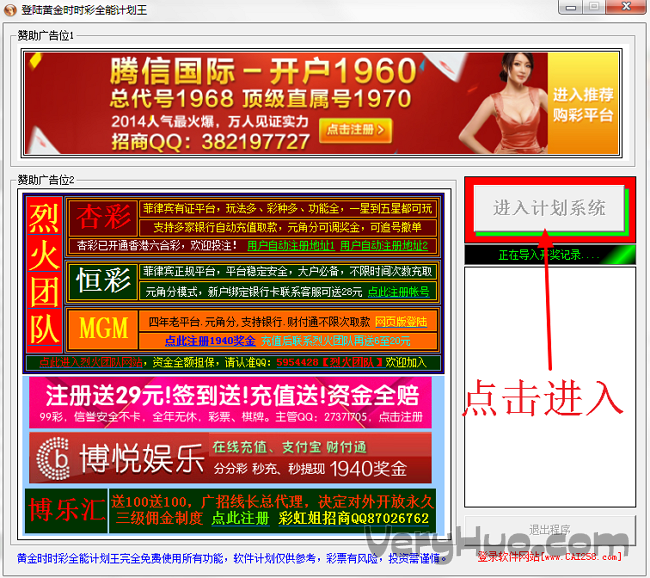
Task: Minimize the window
Action: pyautogui.click(x=571, y=7)
